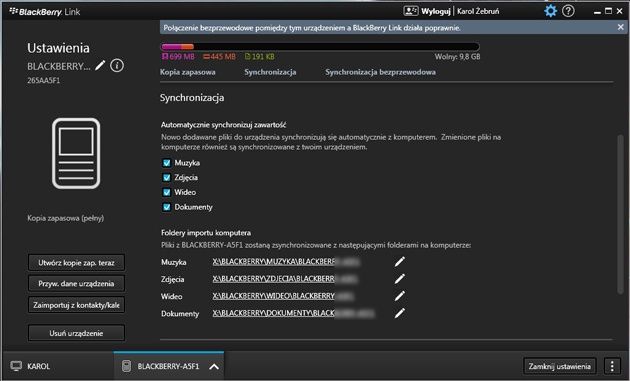Click the BlackBerry Link logo
Image resolution: width=630 pixels, height=381 pixels.
(x=45, y=12)
